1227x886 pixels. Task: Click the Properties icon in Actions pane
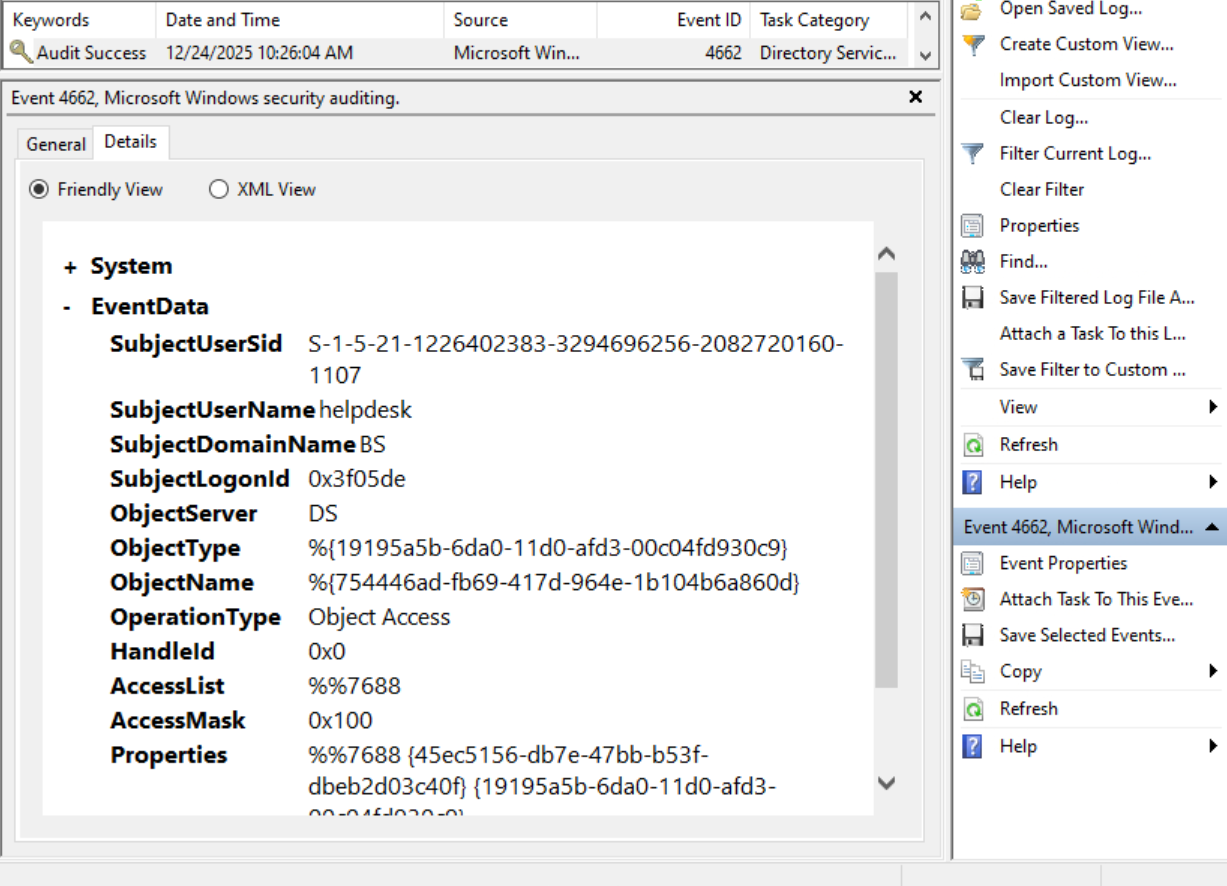click(972, 226)
